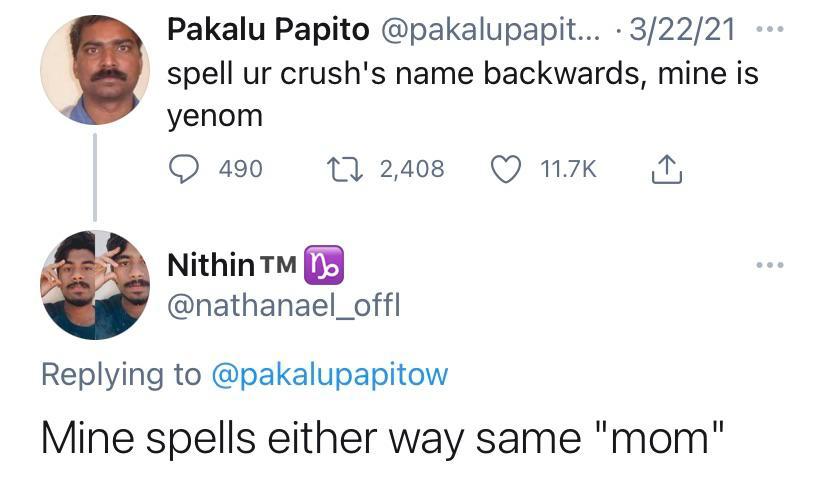The height and width of the screenshot is (489, 828).
Task: Select the reply text mentioning "mom"
Action: pos(381,440)
